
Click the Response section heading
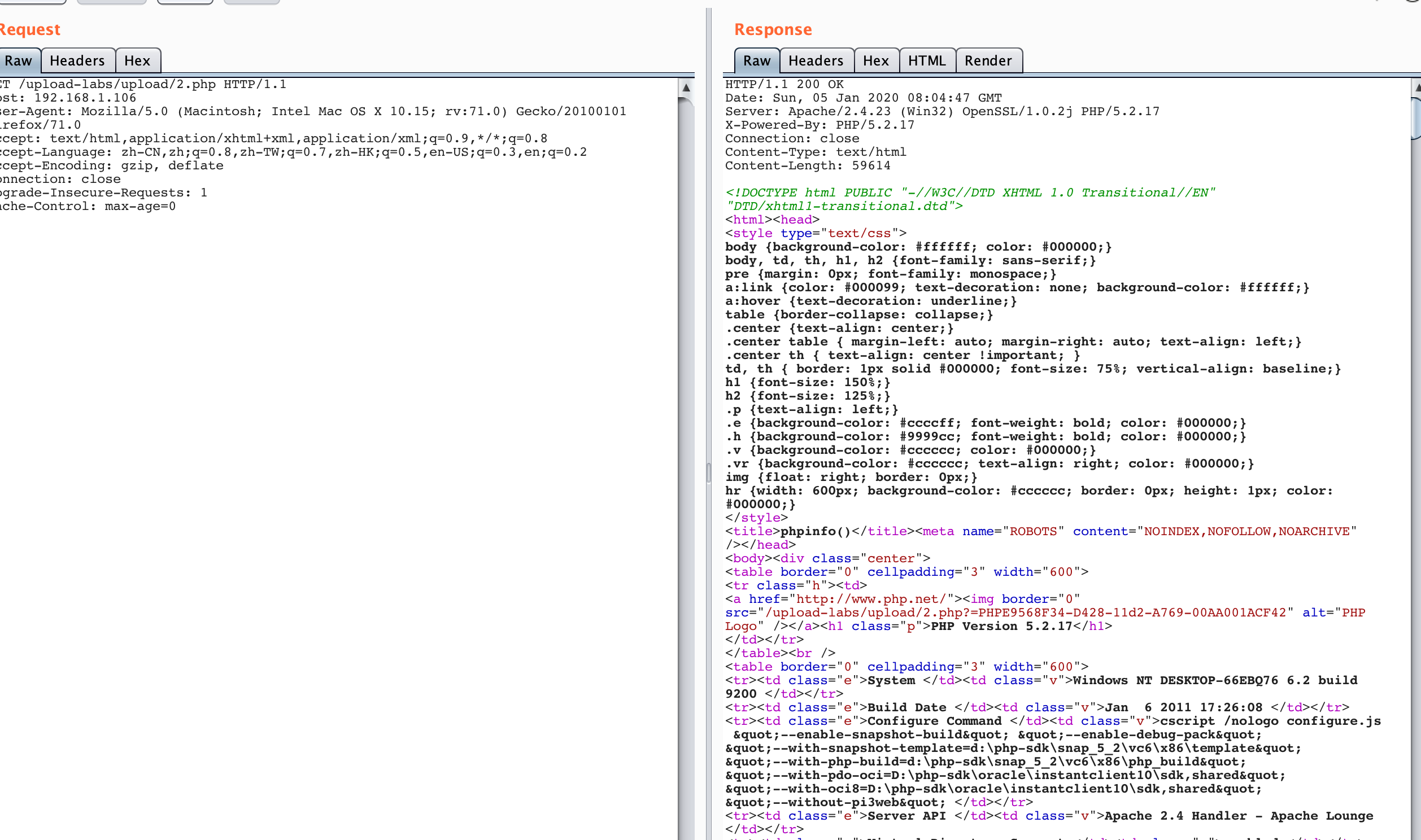[773, 29]
